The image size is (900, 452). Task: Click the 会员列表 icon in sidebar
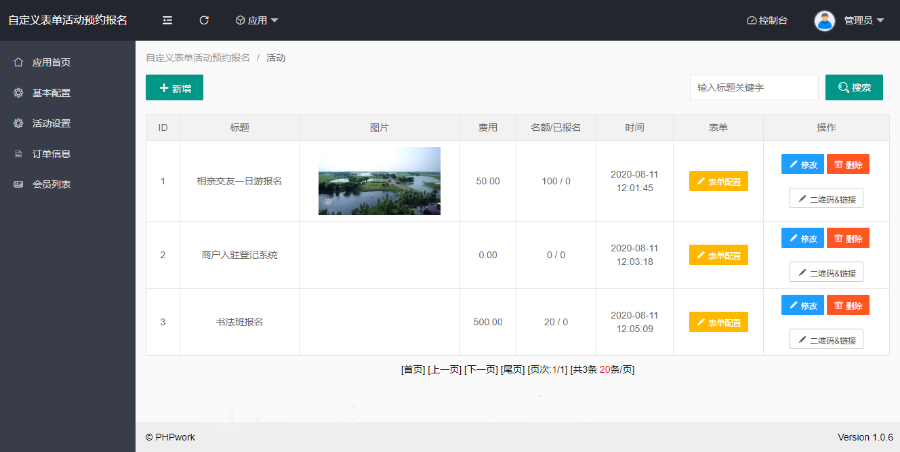click(18, 184)
